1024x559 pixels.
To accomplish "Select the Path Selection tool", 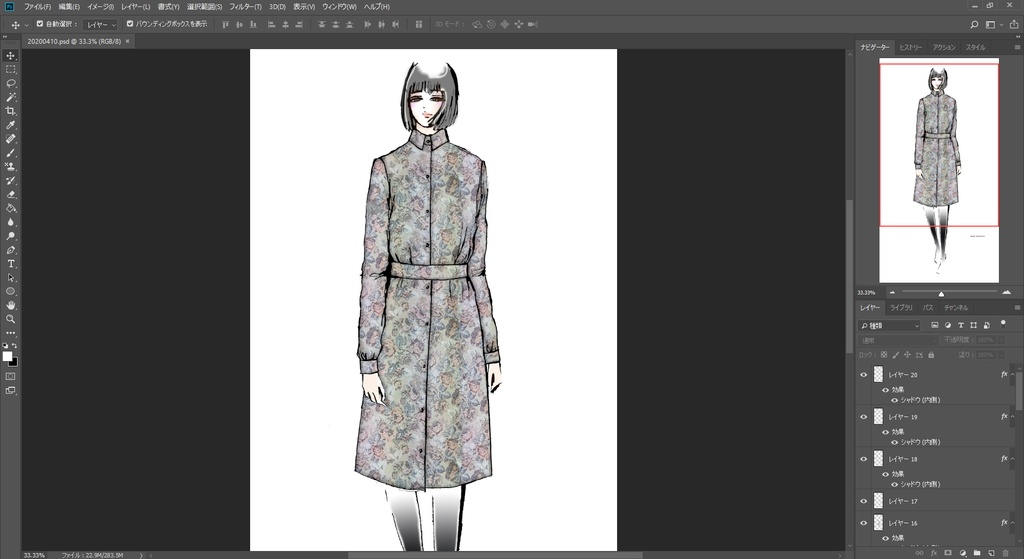I will pos(10,278).
